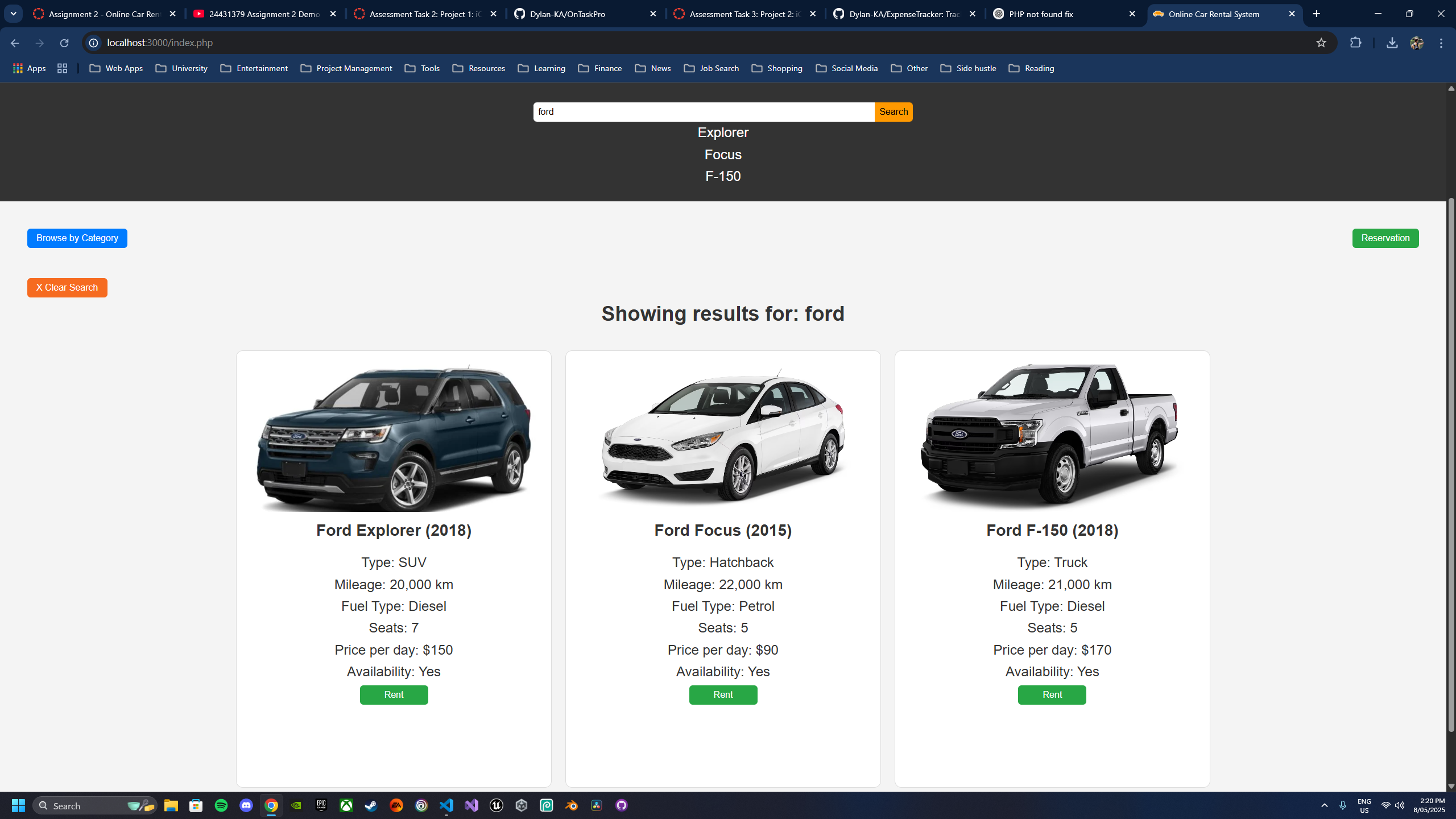Open the Apps shortcut in bookmarks bar

click(29, 68)
